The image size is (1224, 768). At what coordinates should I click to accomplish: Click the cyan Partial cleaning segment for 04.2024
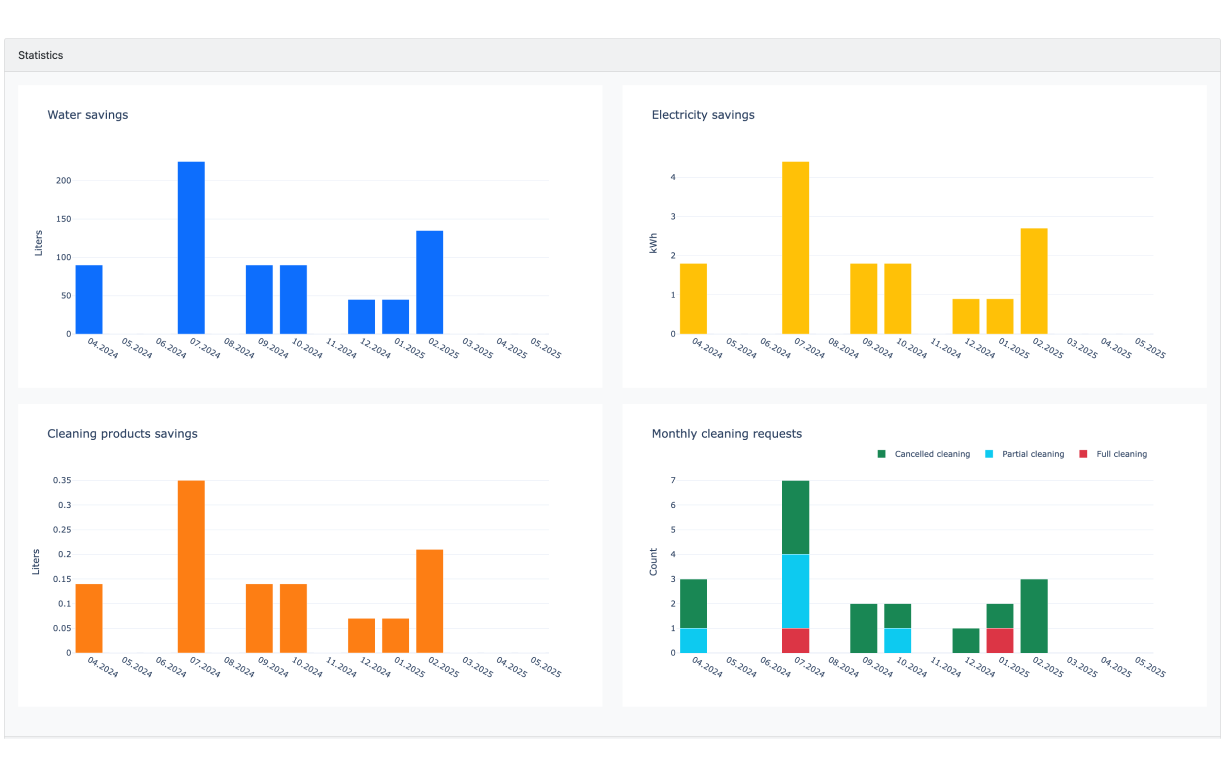point(693,641)
